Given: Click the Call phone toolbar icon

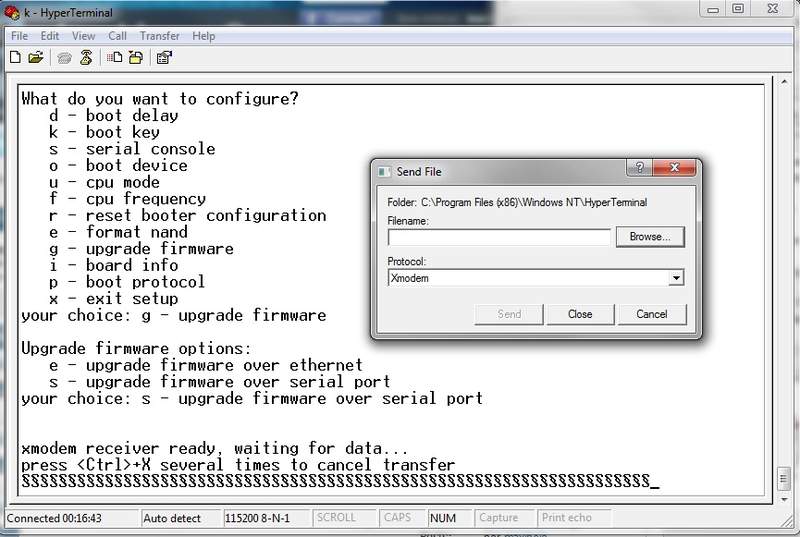Looking at the screenshot, I should coord(64,58).
